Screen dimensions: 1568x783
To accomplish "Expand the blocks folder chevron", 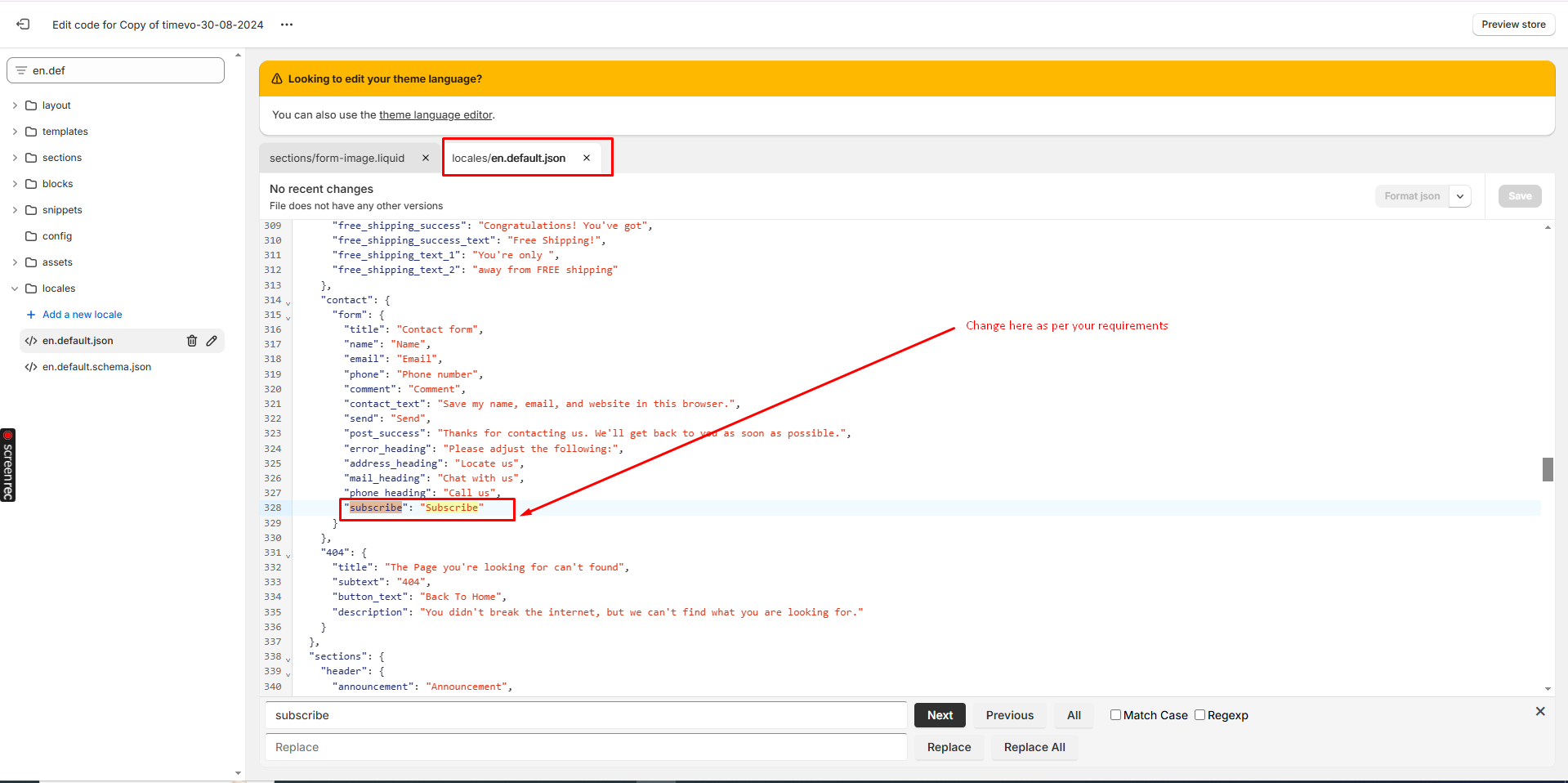I will pyautogui.click(x=15, y=184).
